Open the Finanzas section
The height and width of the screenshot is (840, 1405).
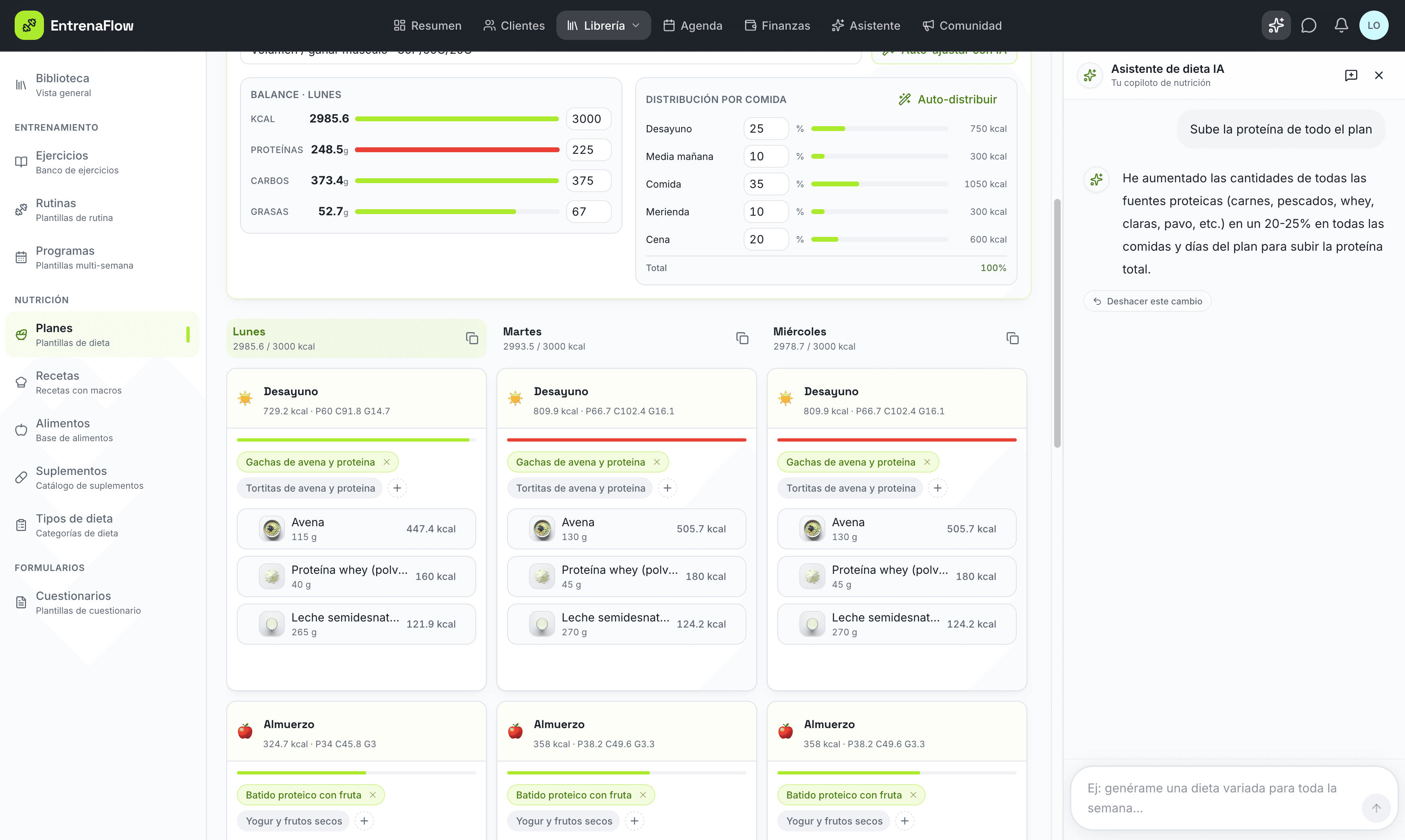point(778,26)
